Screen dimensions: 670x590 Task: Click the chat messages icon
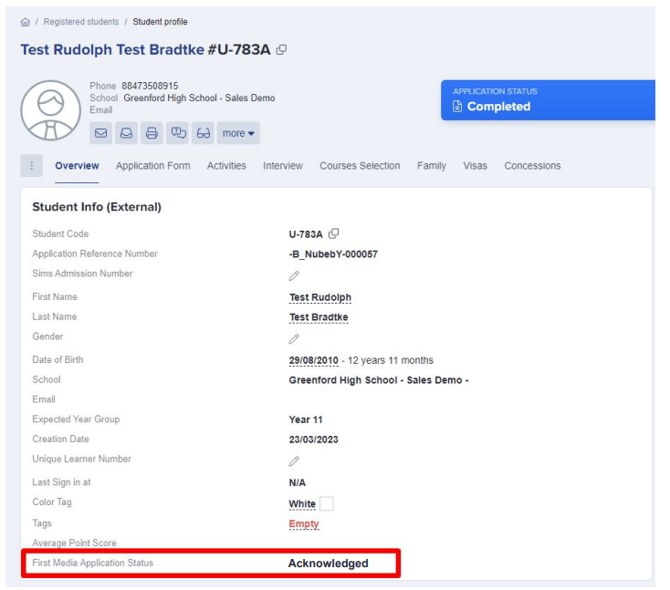178,133
